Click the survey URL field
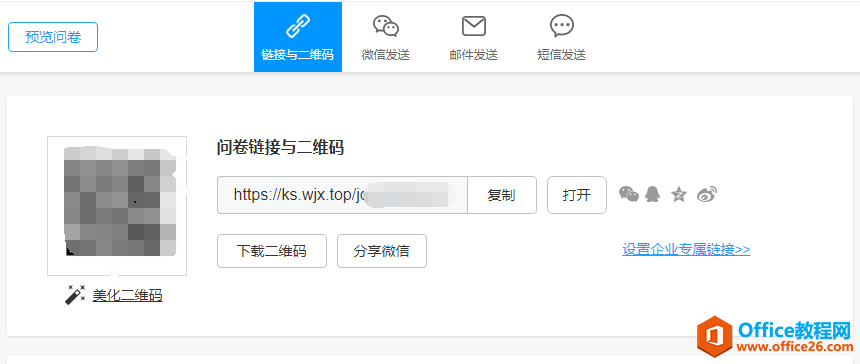Viewport: 860px width, 364px height. coord(342,195)
